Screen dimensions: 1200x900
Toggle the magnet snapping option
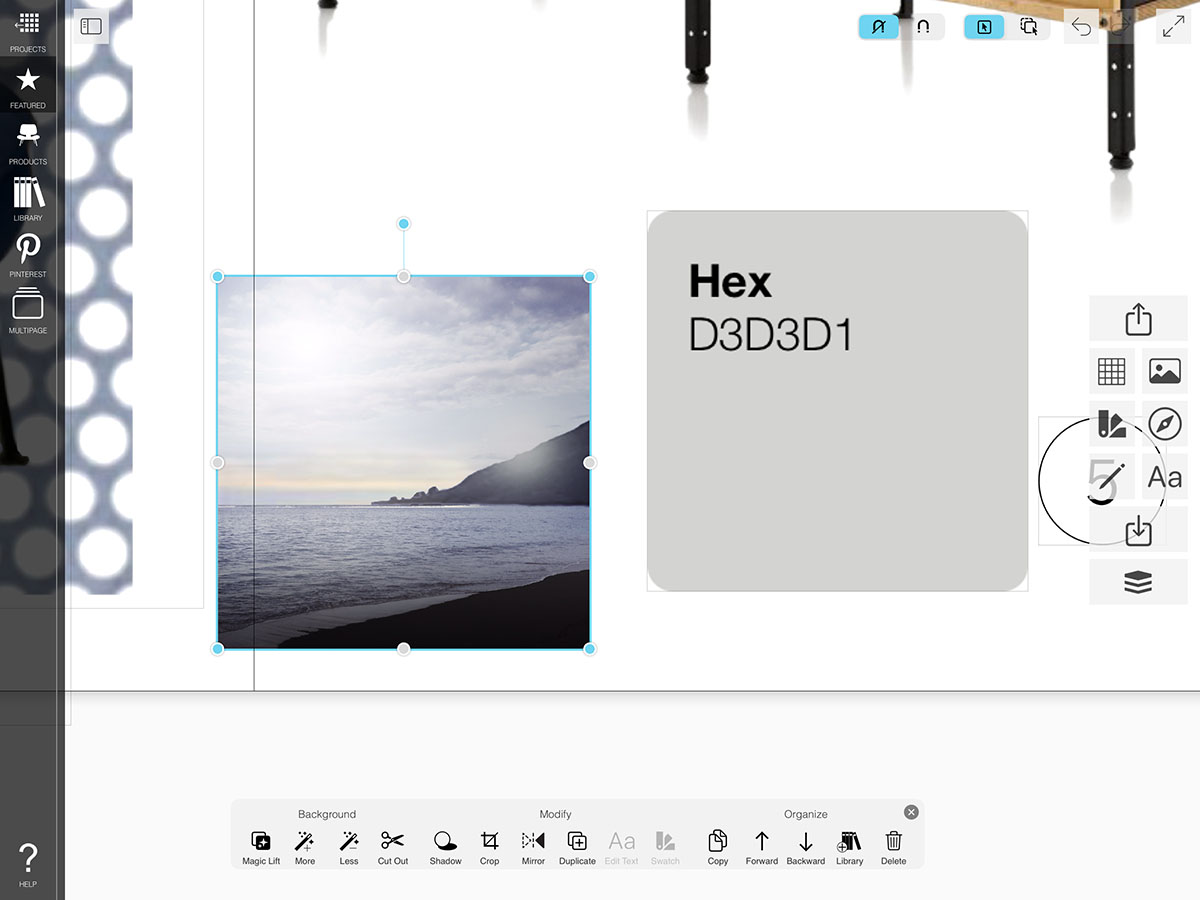923,27
